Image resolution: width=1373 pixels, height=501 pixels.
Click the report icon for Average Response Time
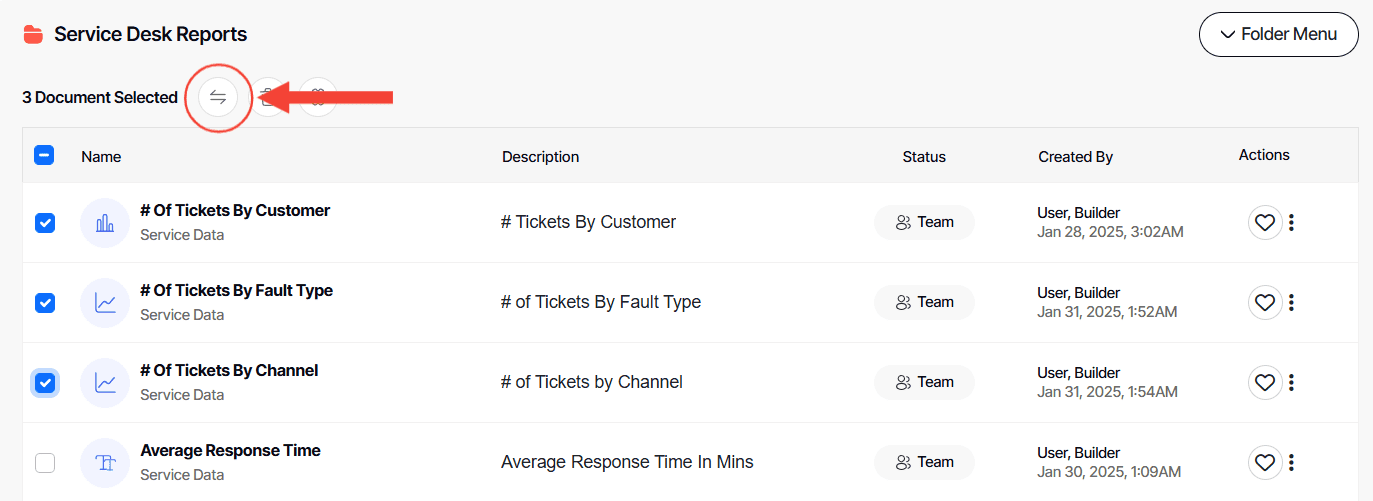coord(105,463)
